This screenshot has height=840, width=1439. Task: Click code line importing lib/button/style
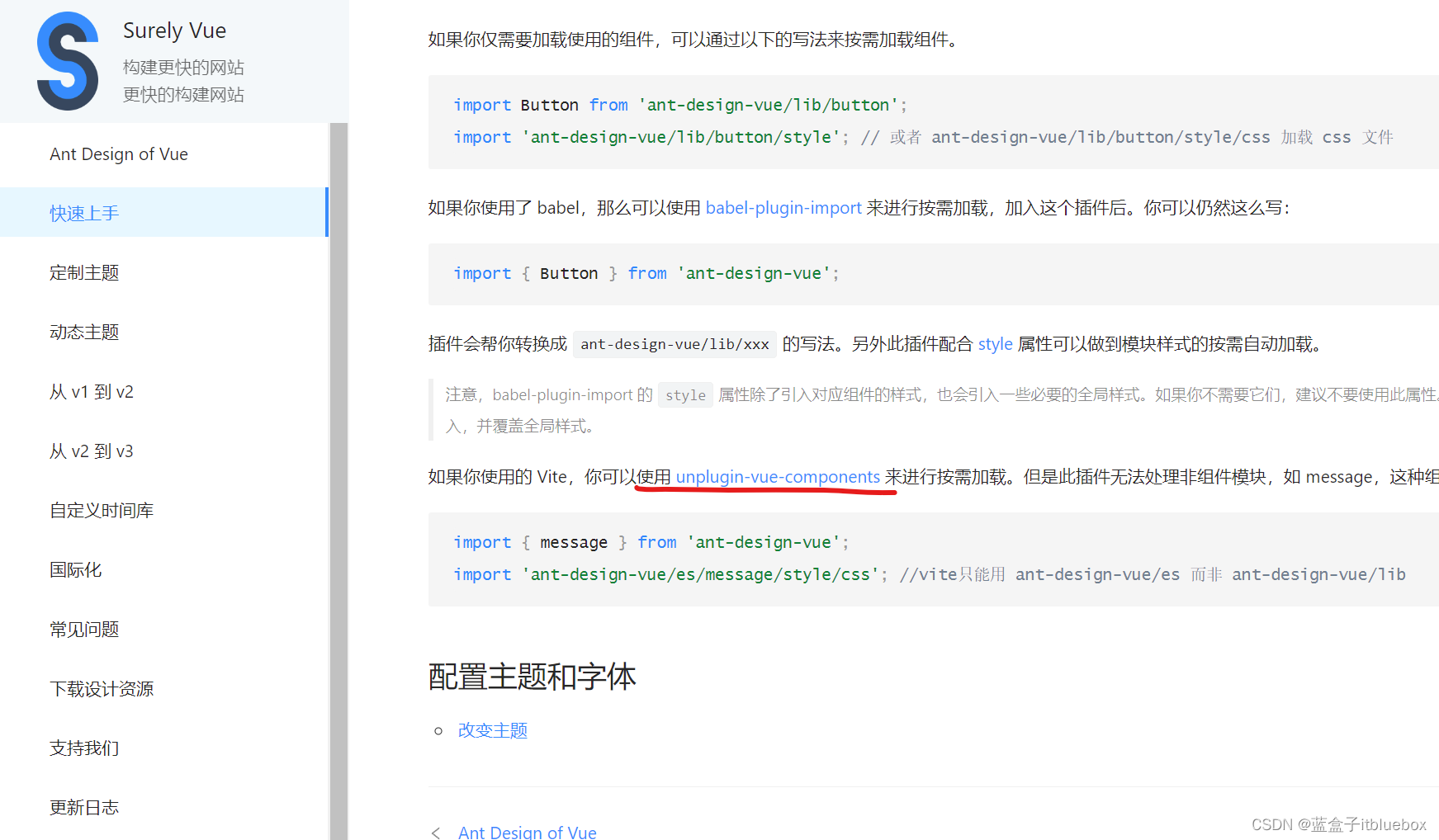point(923,137)
